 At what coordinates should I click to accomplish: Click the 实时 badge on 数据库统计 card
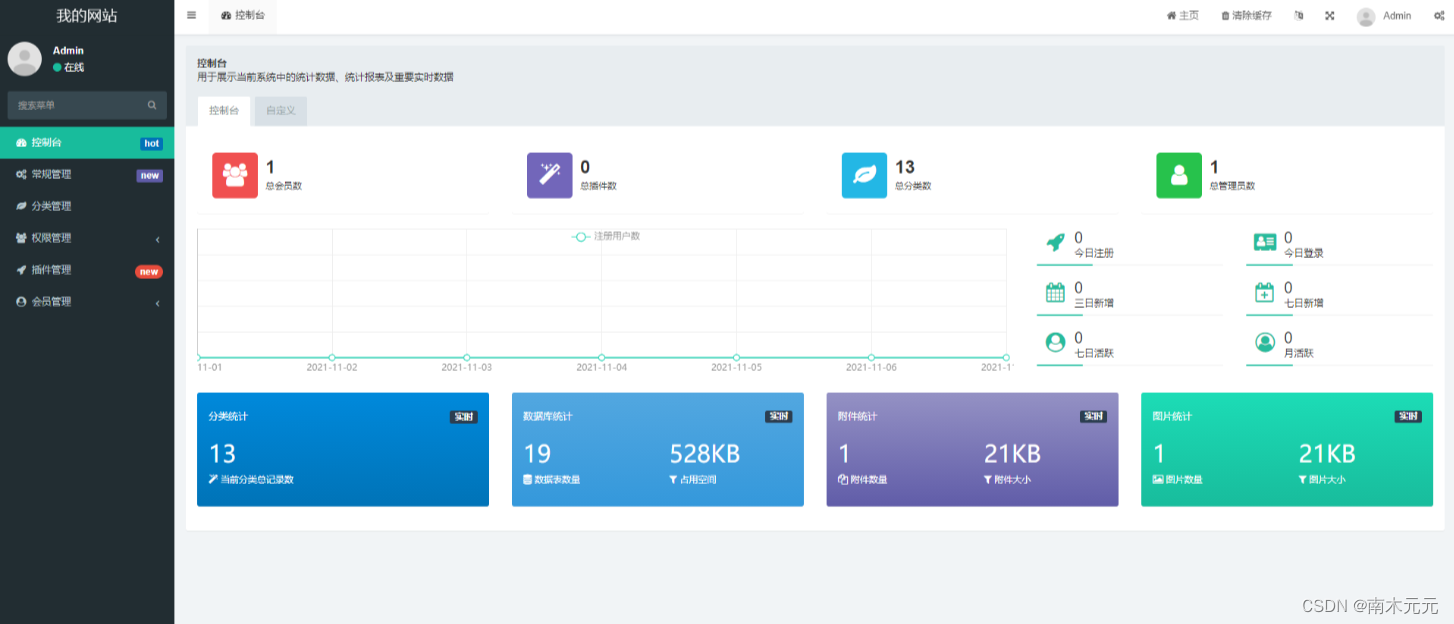pos(779,417)
